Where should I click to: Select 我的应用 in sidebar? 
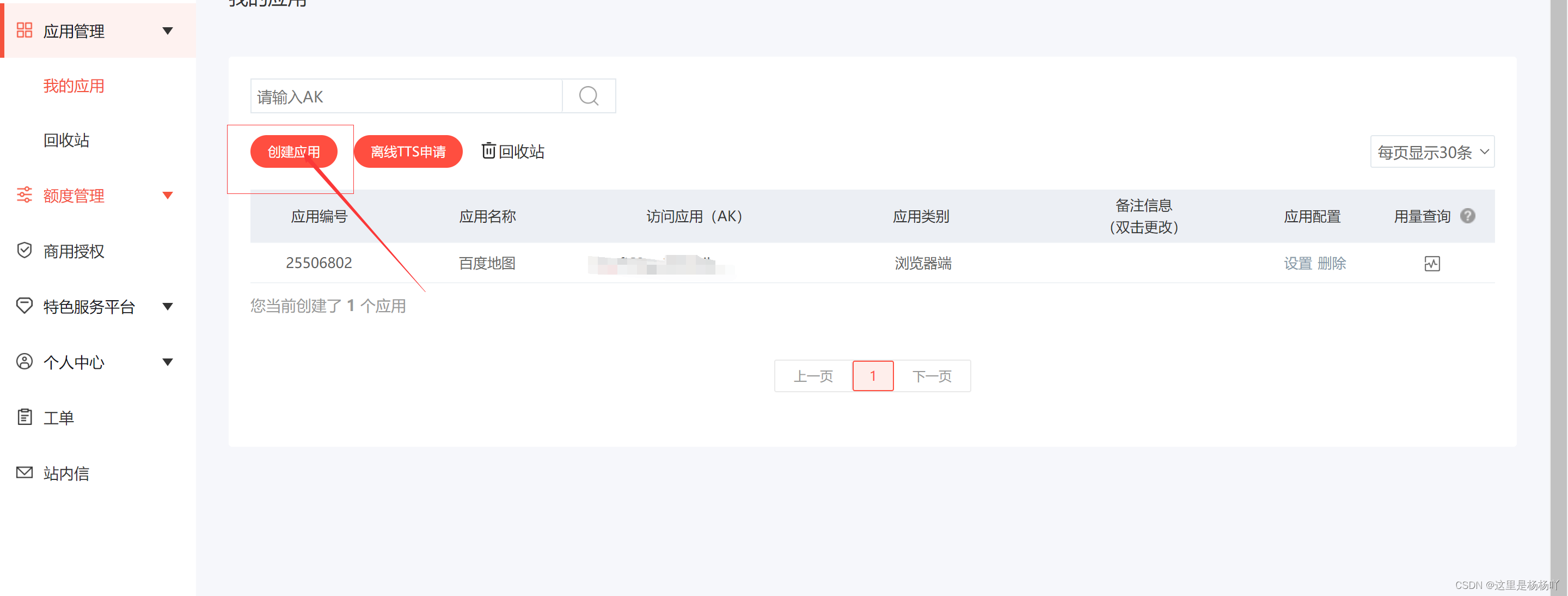(73, 86)
